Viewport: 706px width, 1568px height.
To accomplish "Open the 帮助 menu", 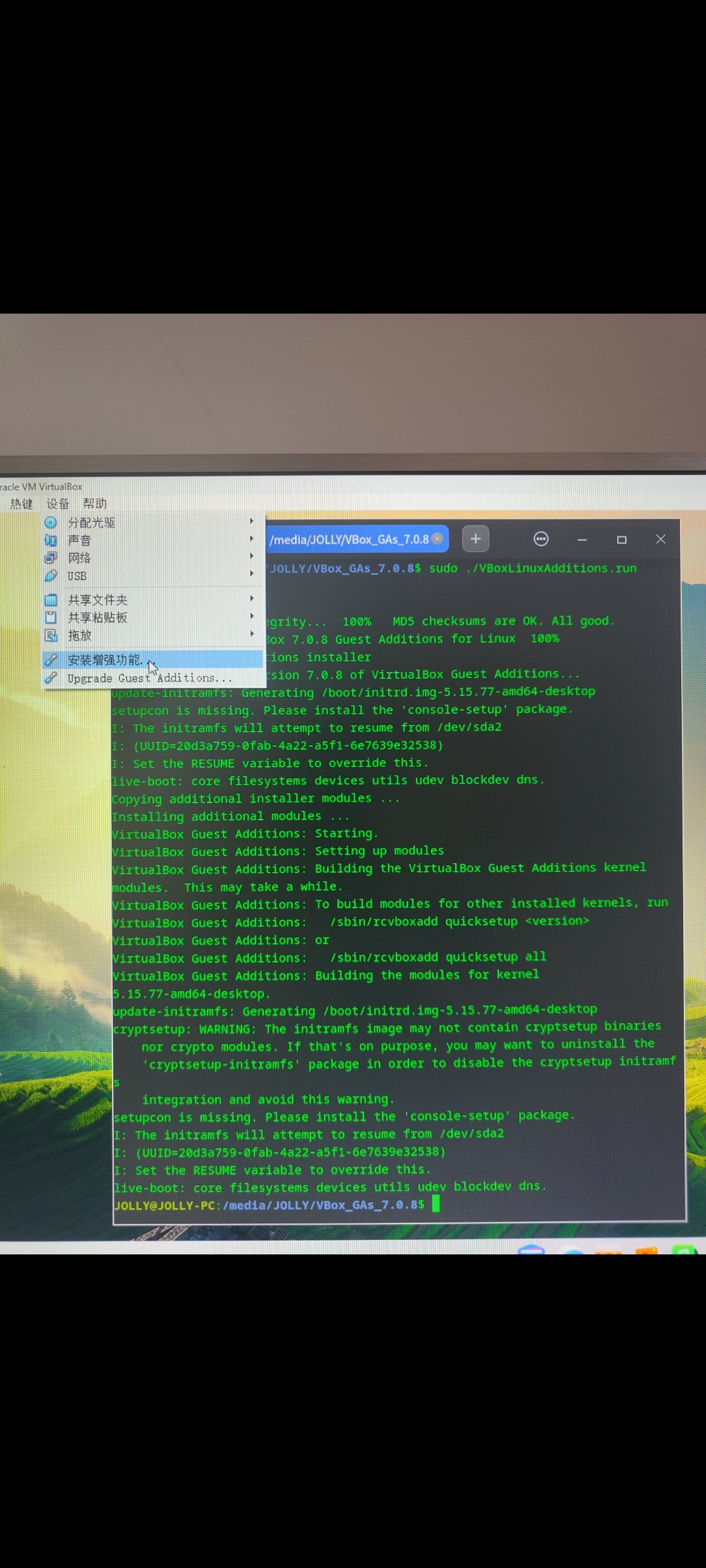I will [95, 504].
